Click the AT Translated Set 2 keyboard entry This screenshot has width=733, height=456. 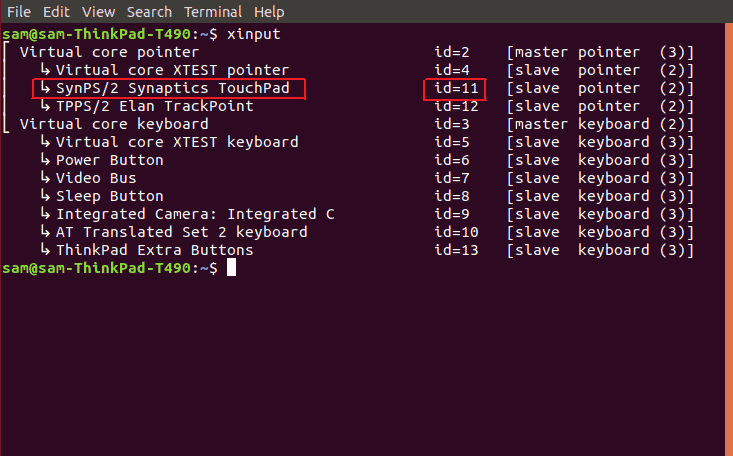[181, 232]
